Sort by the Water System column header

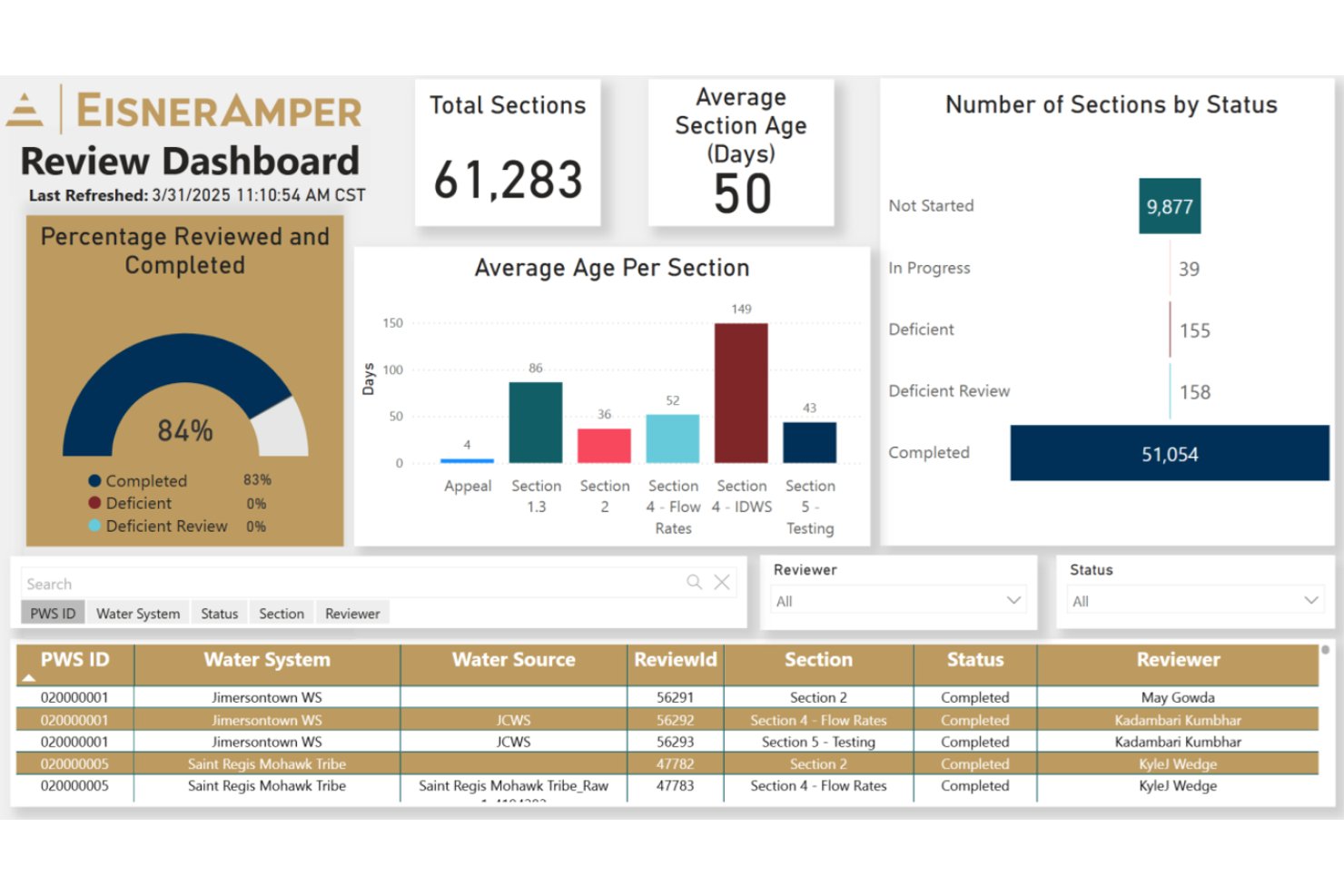(267, 660)
